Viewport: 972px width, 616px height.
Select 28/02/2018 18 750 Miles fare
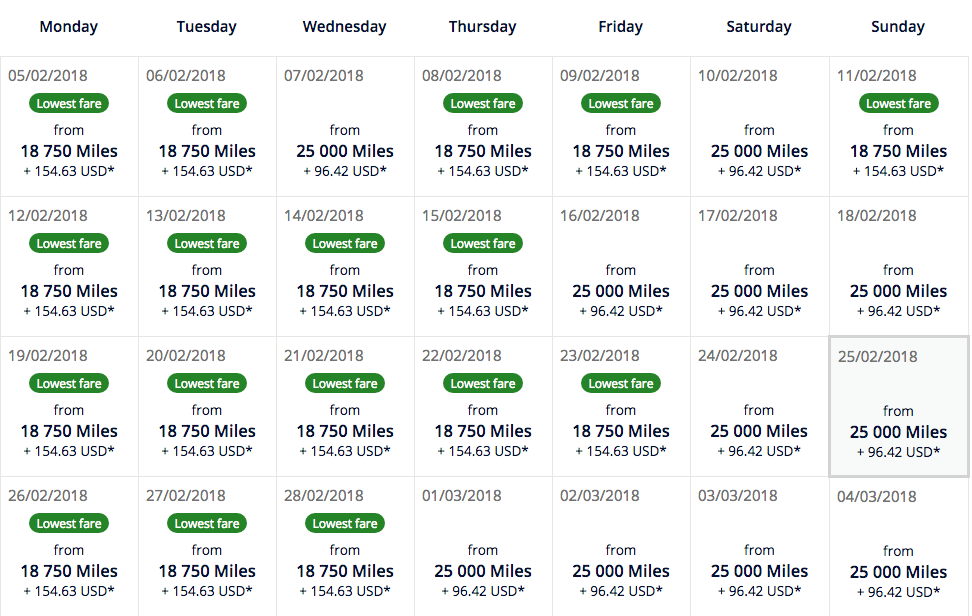345,571
